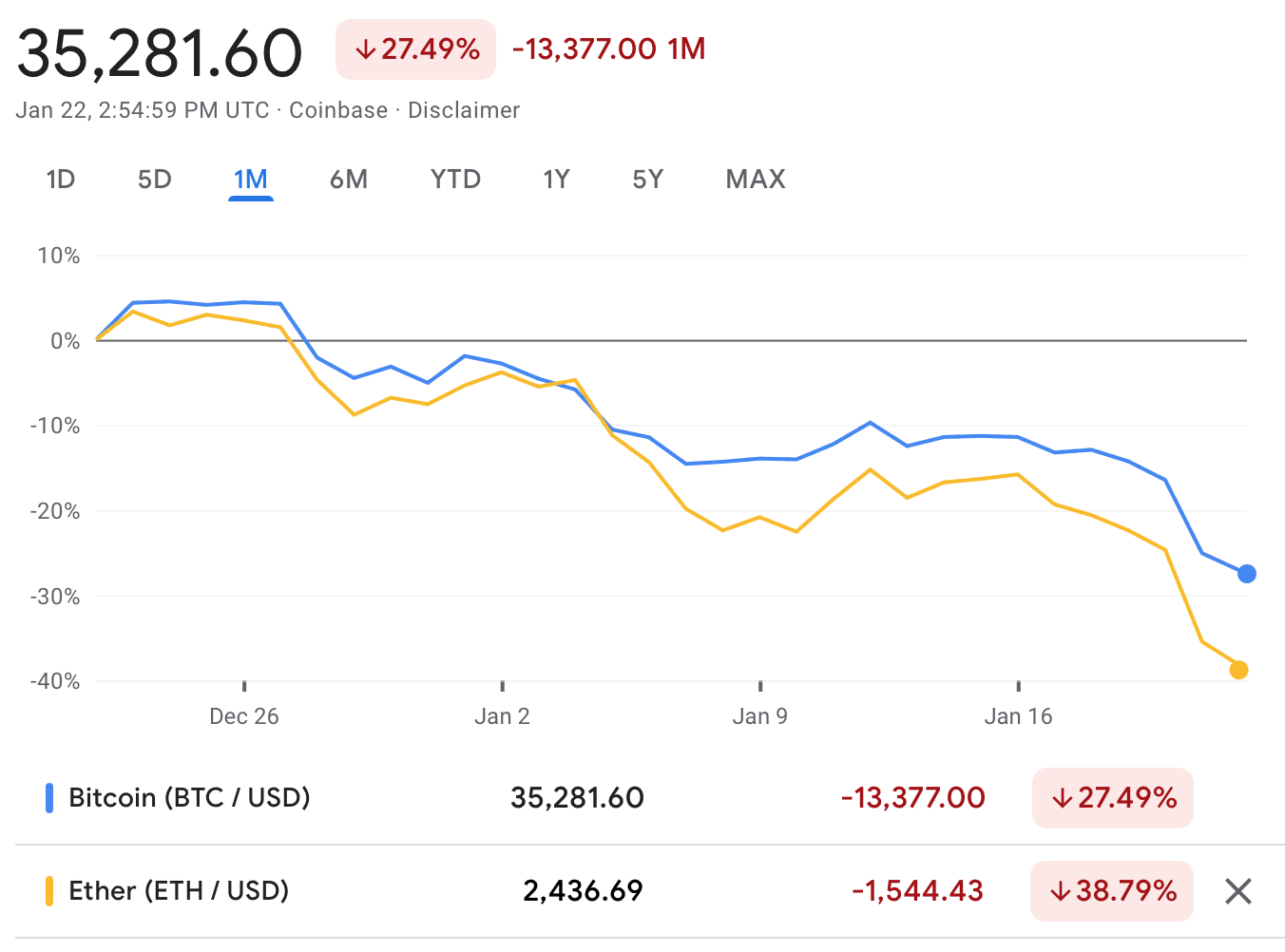The width and height of the screenshot is (1285, 952).
Task: Click the 38.79% decline badge in the Ether row
Action: point(1111,891)
